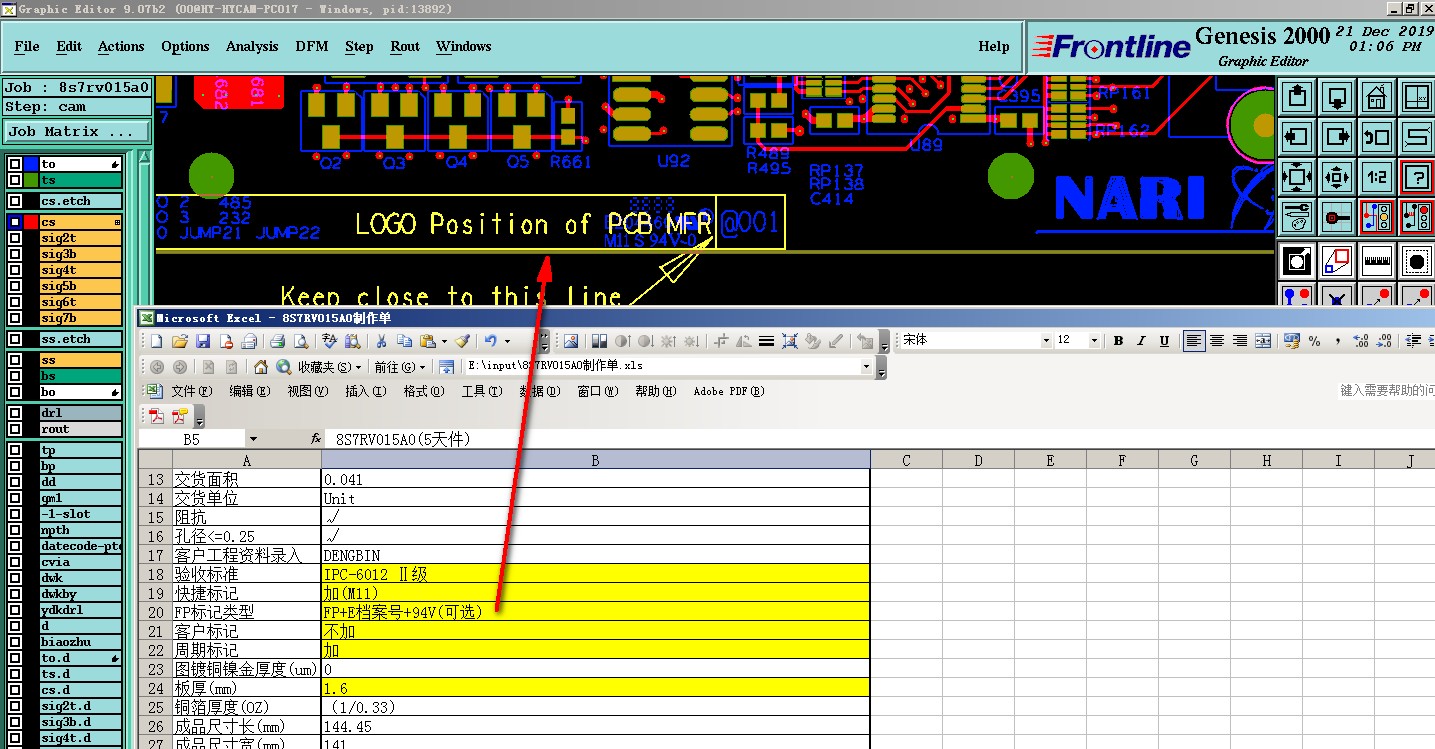
Task: Open the 收藏夹 favorites dropdown
Action: pyautogui.click(x=329, y=367)
